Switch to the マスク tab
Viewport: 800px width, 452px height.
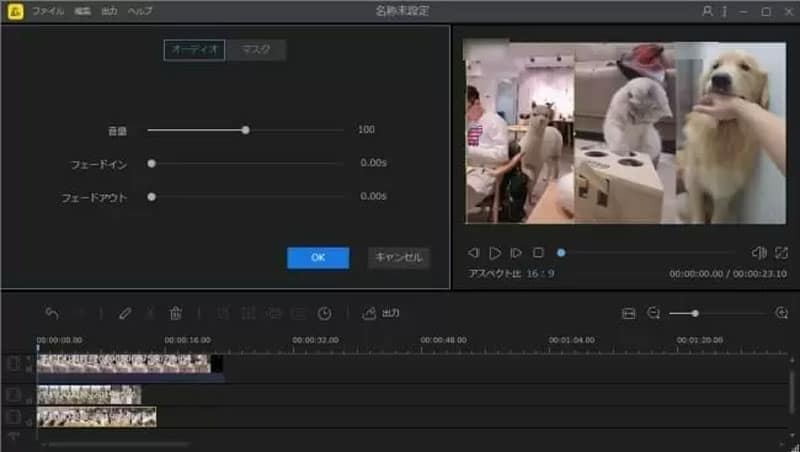pos(256,50)
